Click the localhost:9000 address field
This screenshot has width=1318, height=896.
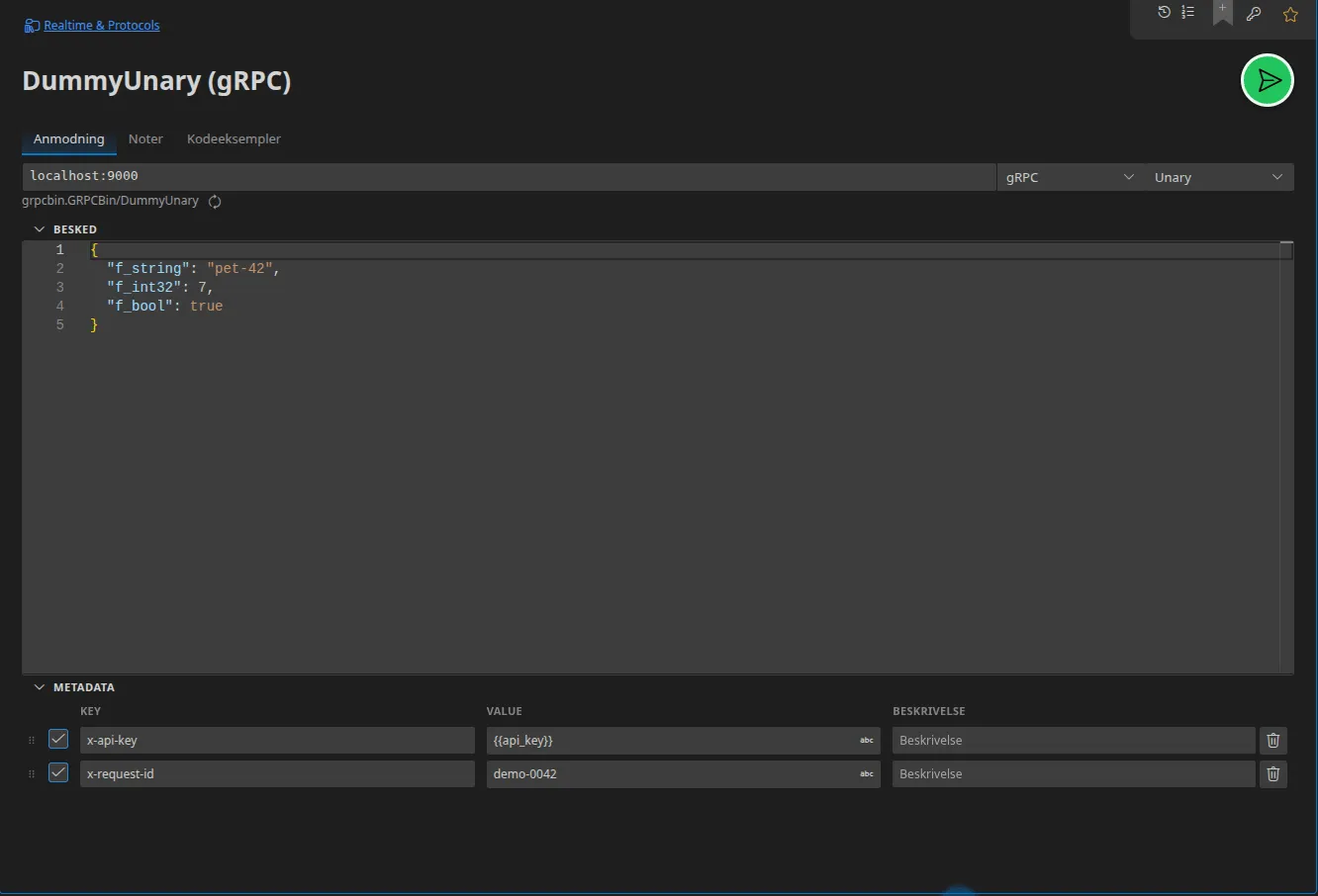pos(509,176)
